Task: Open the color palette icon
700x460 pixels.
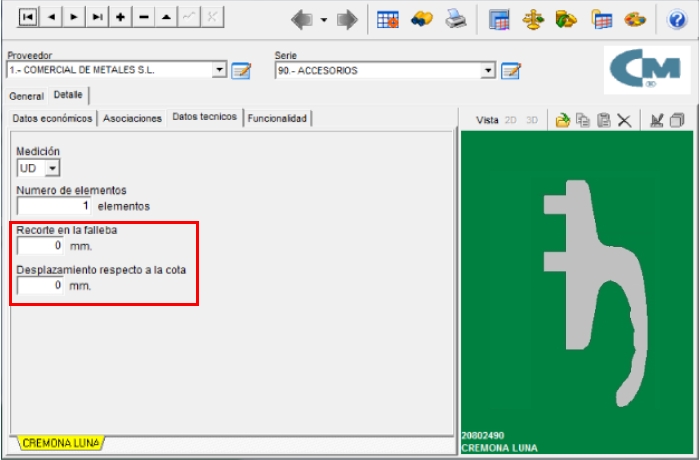Action: click(634, 20)
